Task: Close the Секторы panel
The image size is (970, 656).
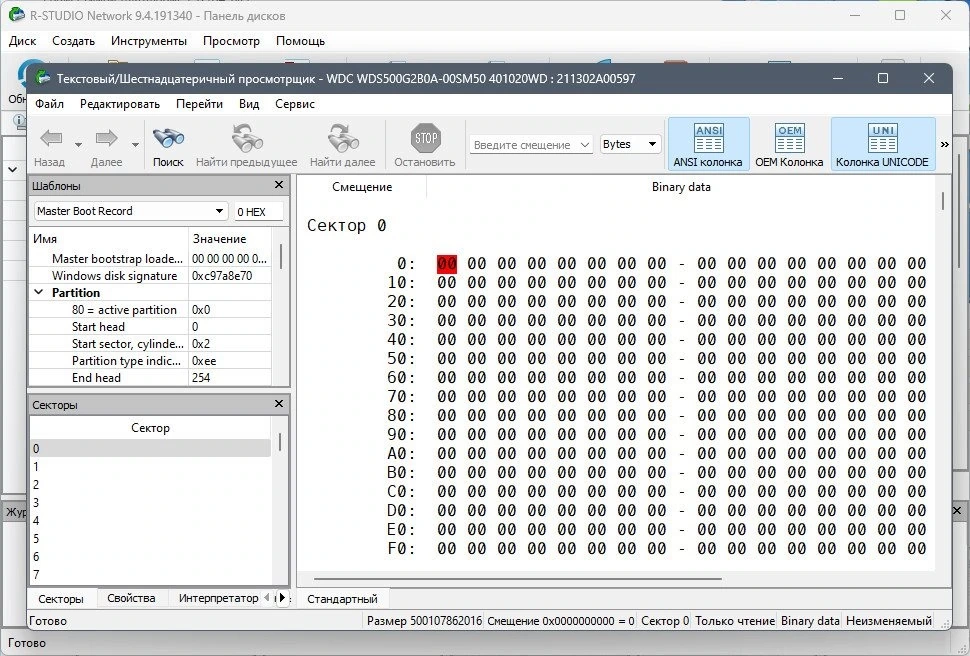Action: point(278,404)
